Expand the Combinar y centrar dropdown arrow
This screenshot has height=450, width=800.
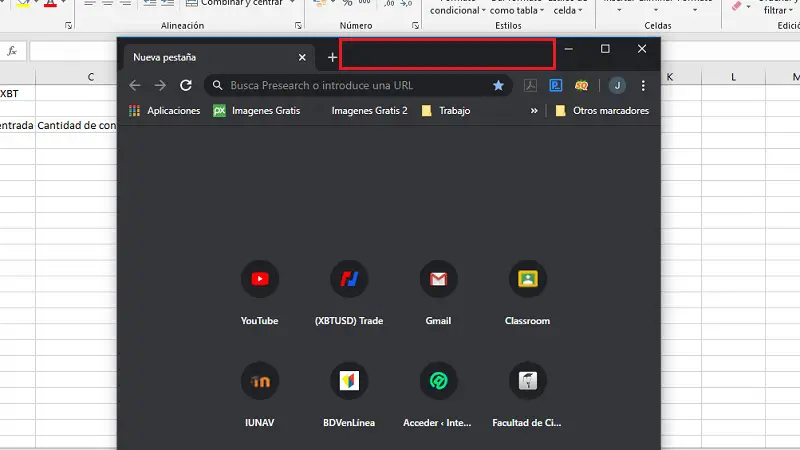(292, 3)
